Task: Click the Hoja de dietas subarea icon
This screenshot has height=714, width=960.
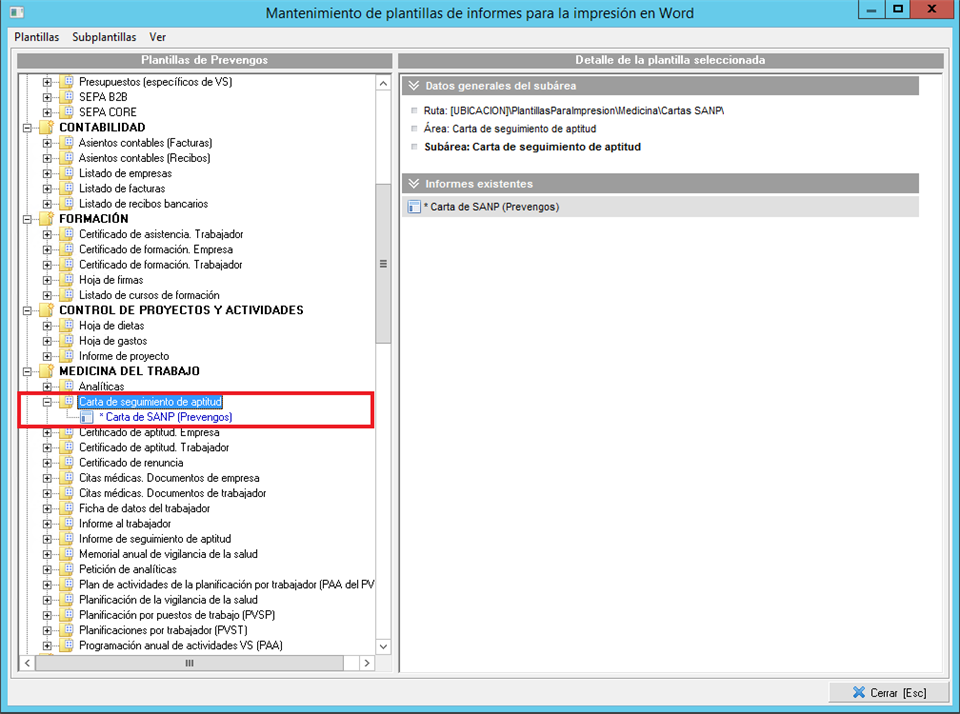Action: coord(66,326)
